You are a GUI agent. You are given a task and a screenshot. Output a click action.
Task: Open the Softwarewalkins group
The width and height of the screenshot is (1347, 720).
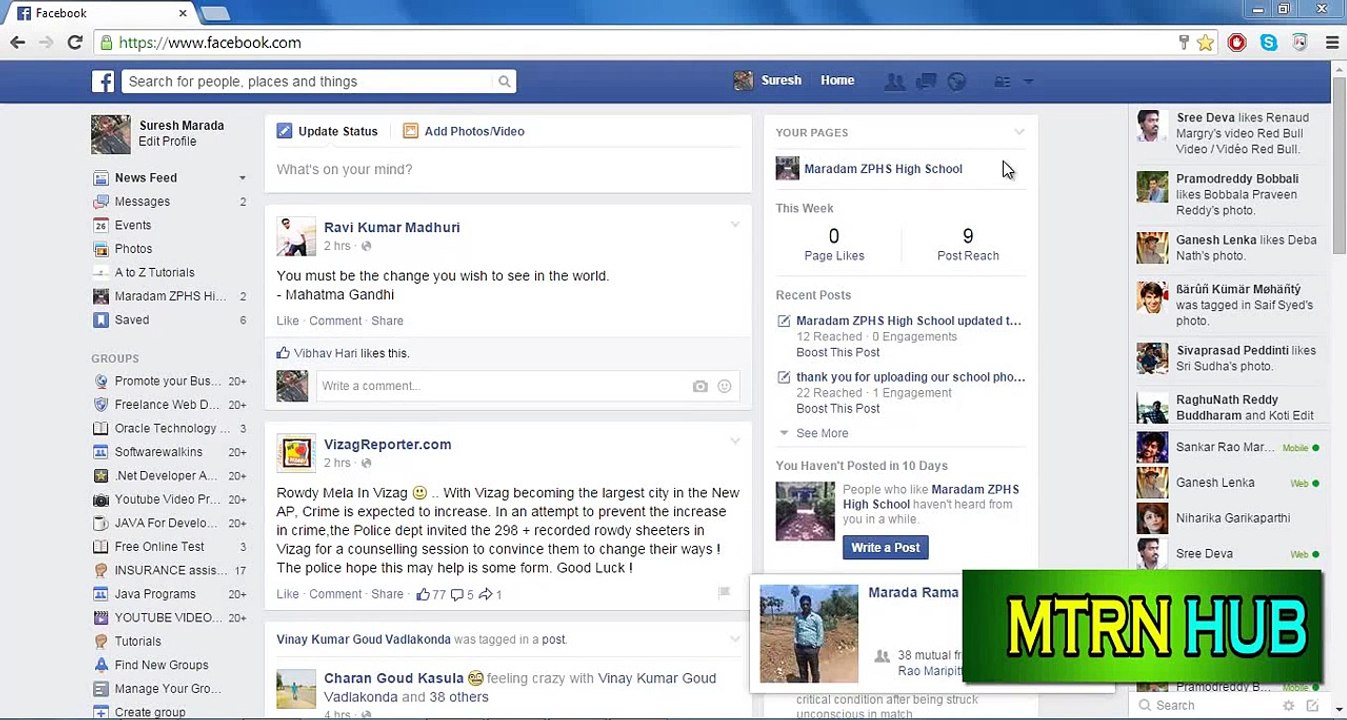pyautogui.click(x=158, y=452)
